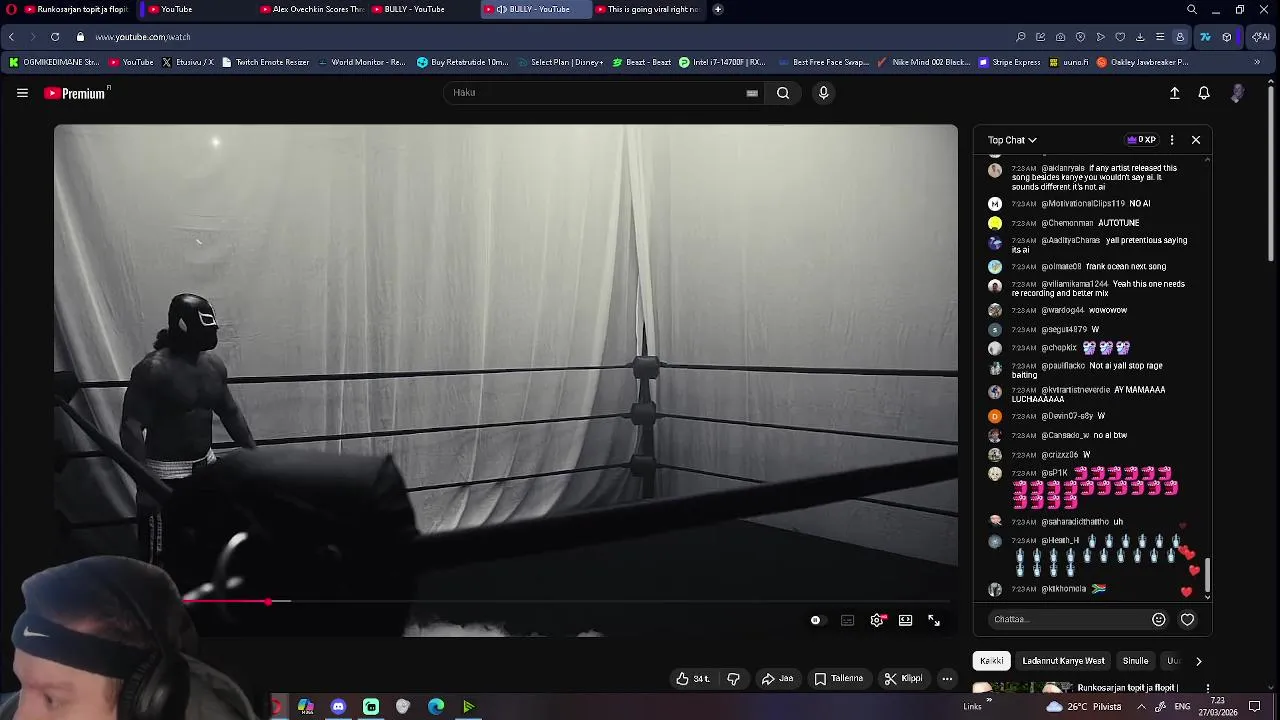Open browser downloads icon

[x=1140, y=37]
